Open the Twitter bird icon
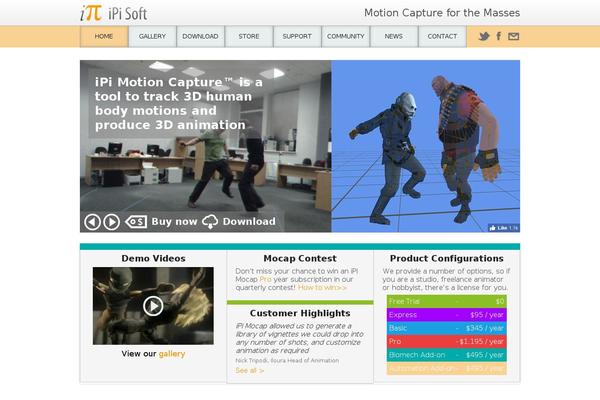The image size is (600, 400). [x=484, y=36]
